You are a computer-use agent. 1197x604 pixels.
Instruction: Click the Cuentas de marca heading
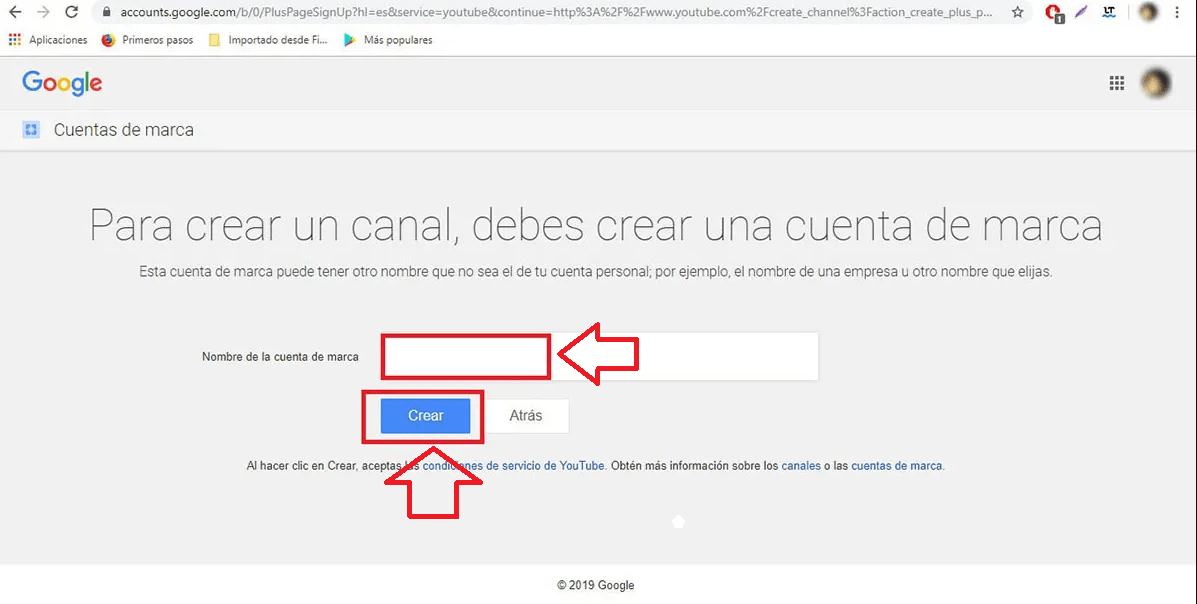tap(124, 130)
